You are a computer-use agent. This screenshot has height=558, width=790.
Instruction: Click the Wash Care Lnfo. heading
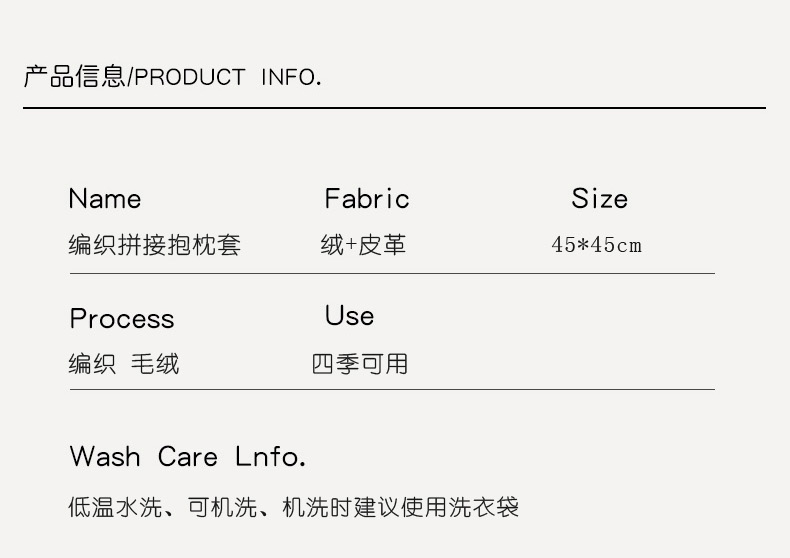pos(188,457)
